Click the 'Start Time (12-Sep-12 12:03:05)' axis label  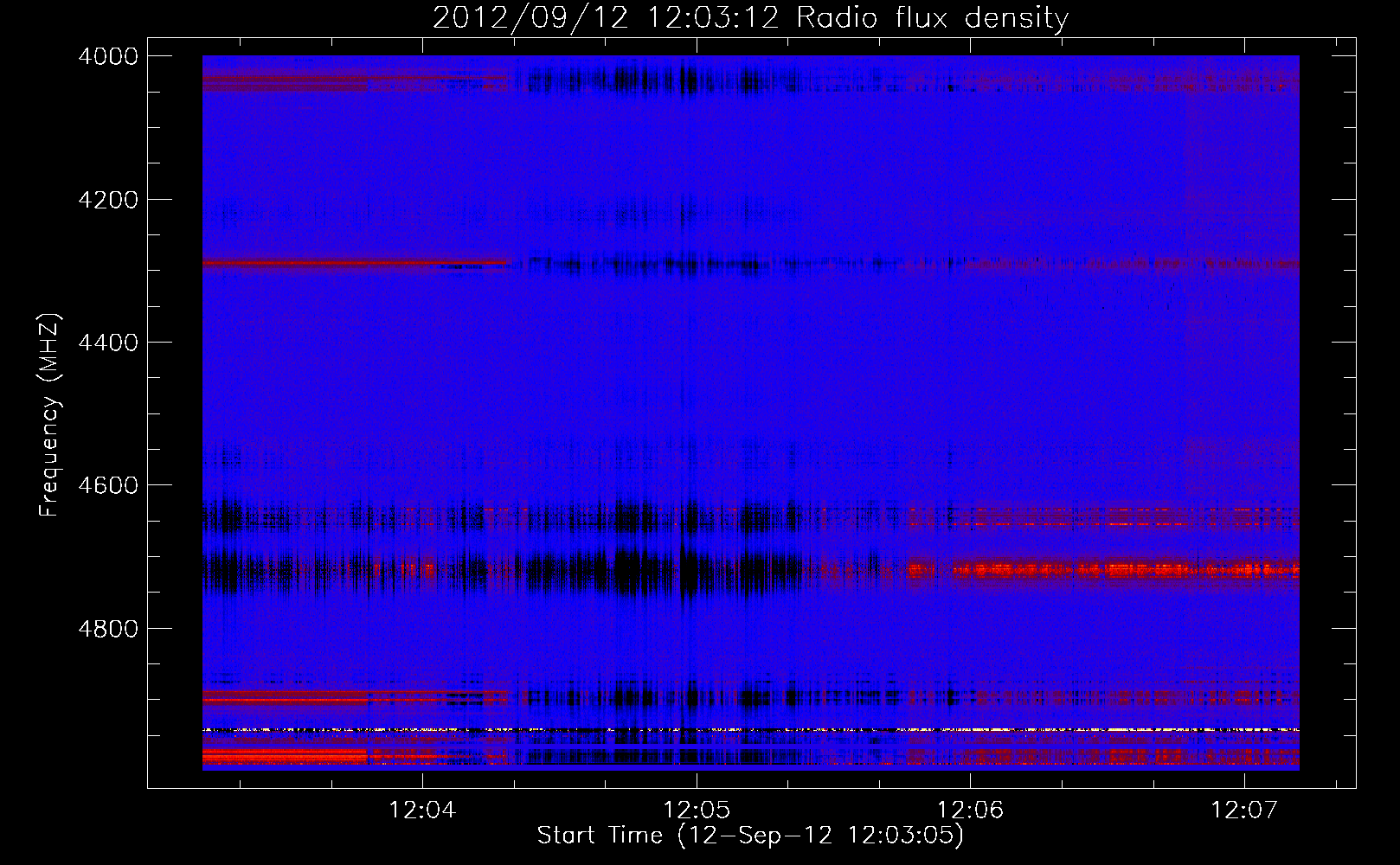click(750, 836)
